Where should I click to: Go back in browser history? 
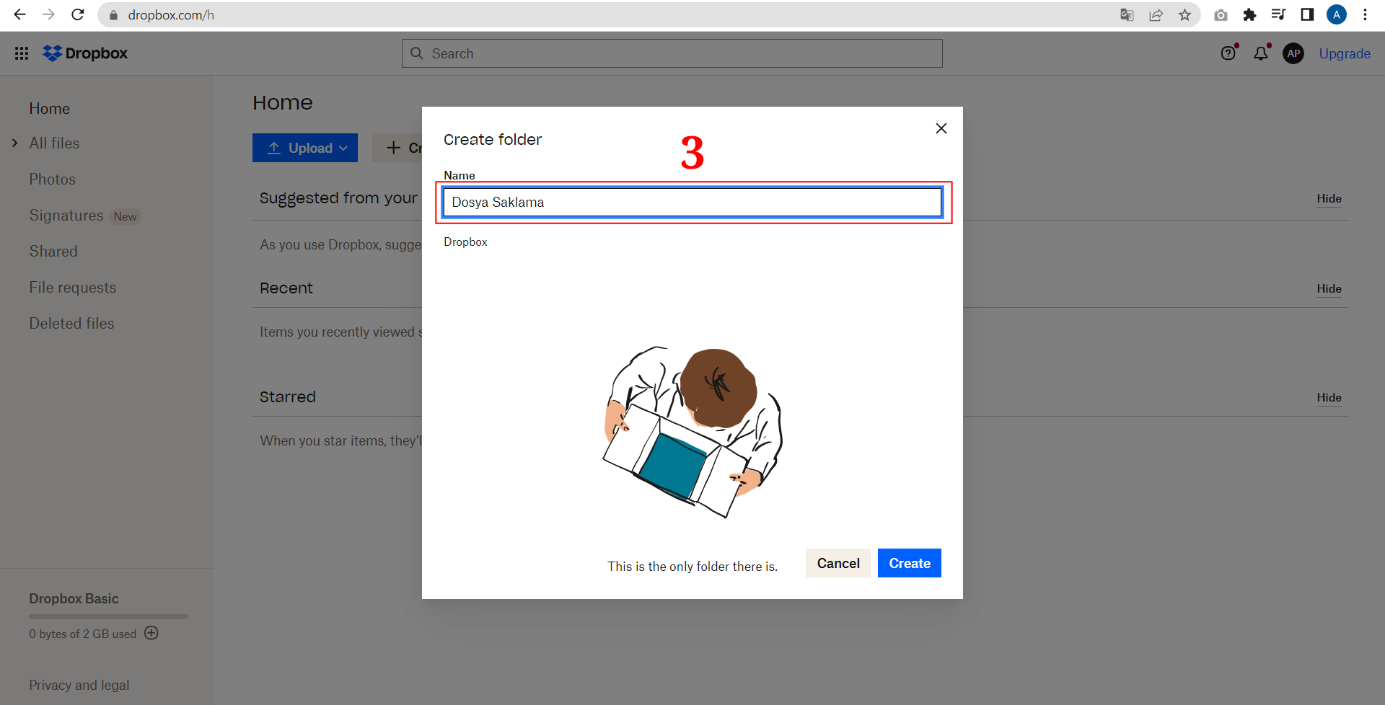(x=19, y=15)
